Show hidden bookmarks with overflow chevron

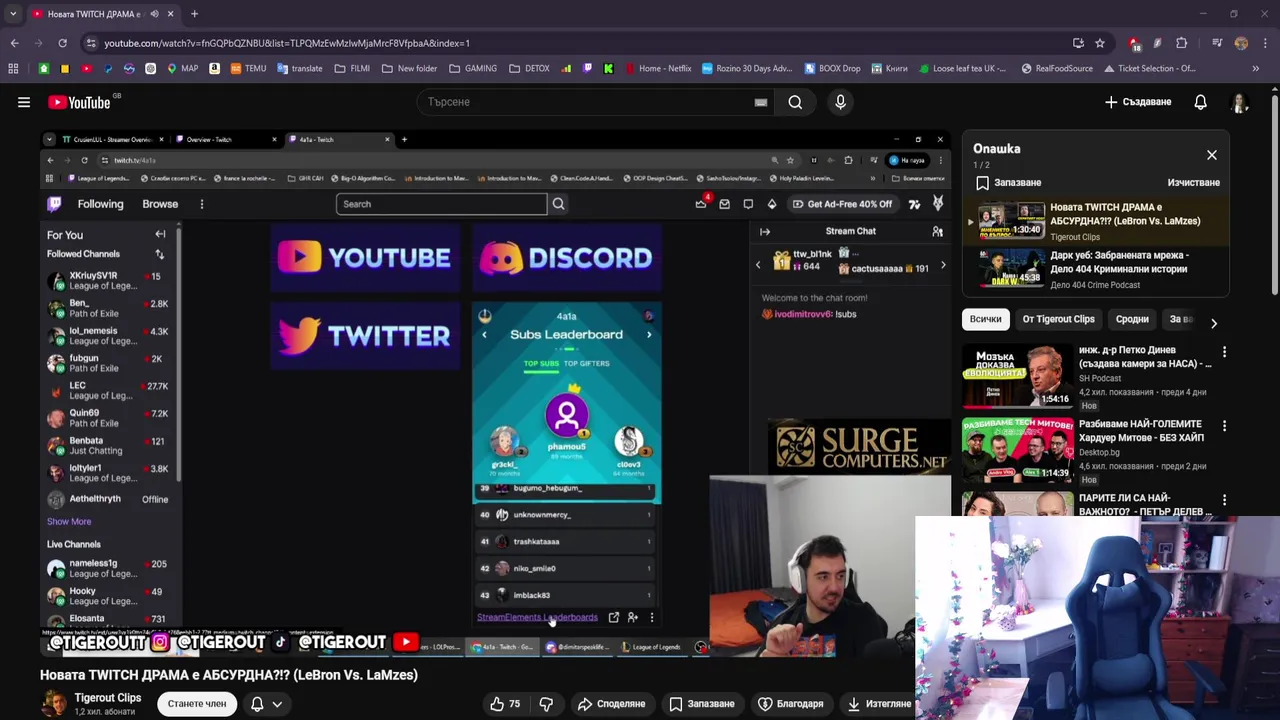point(1256,68)
